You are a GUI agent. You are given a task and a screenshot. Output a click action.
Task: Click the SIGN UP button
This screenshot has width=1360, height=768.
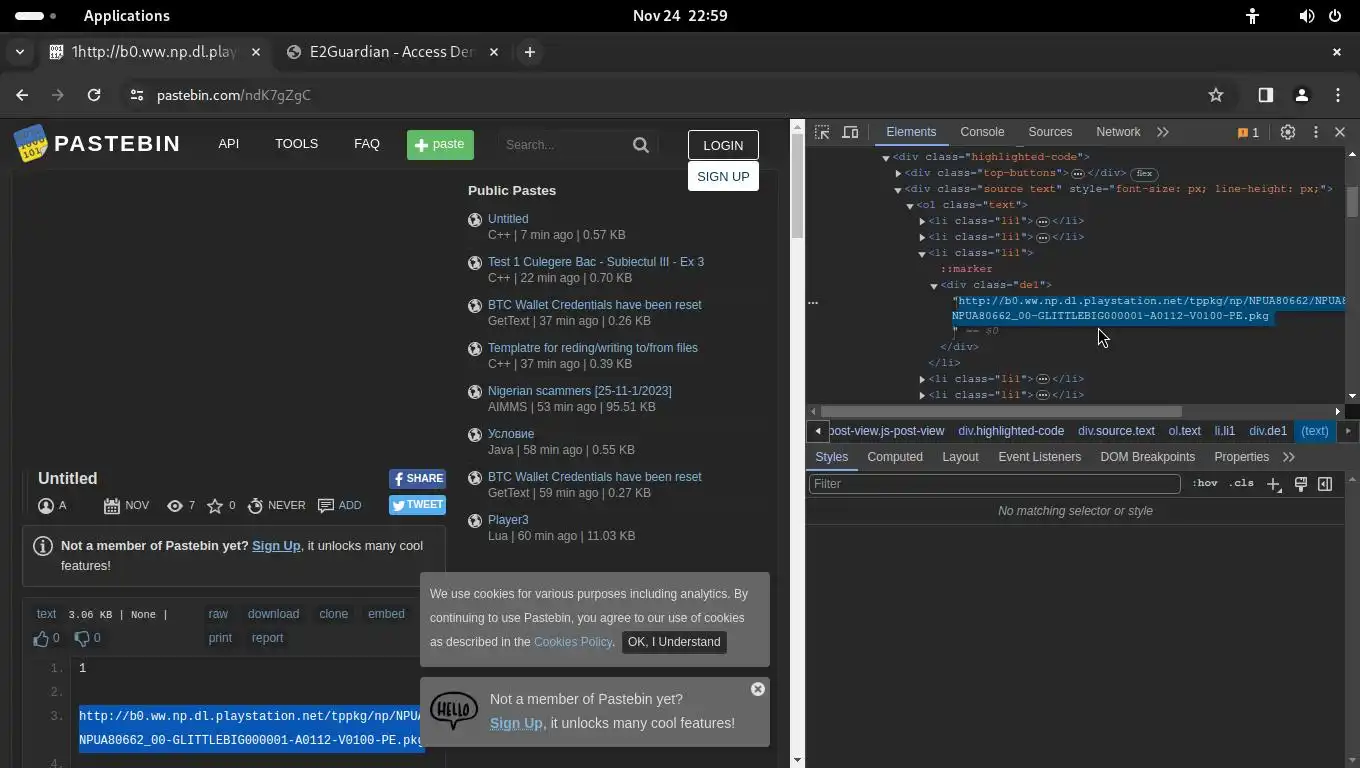(x=723, y=176)
